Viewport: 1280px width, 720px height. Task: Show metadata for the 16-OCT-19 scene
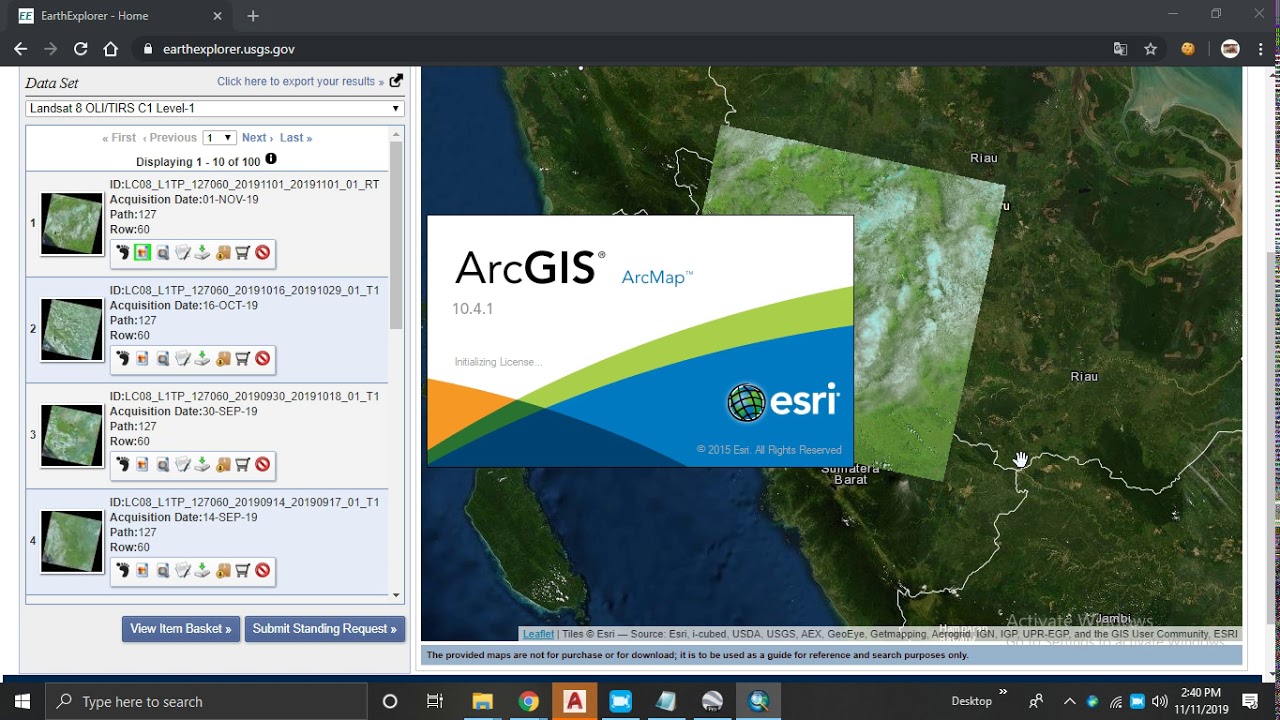pyautogui.click(x=182, y=359)
